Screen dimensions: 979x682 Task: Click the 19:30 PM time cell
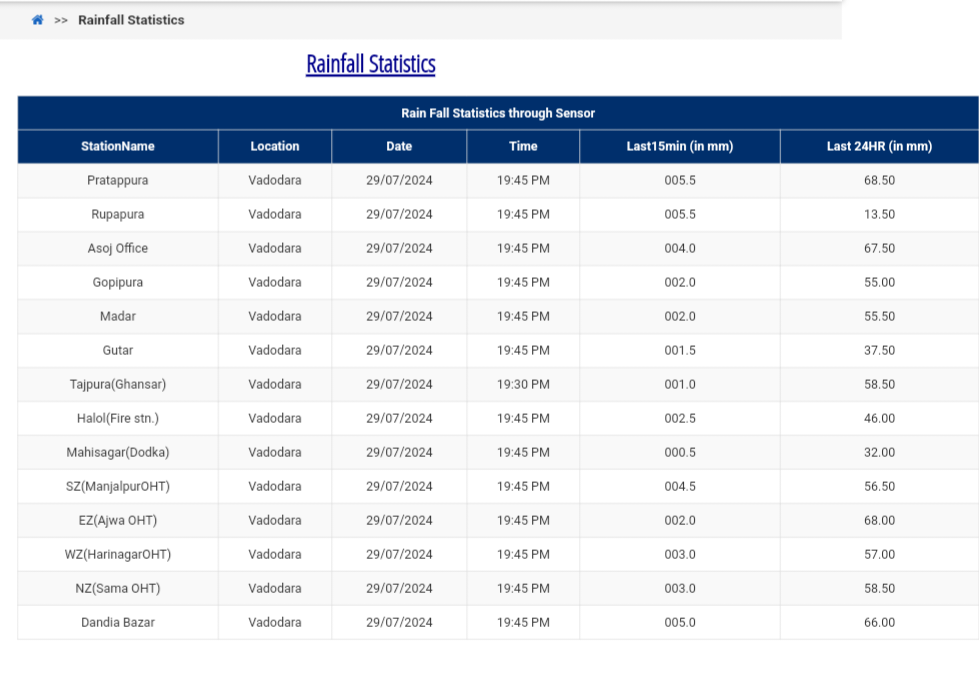[x=523, y=385]
